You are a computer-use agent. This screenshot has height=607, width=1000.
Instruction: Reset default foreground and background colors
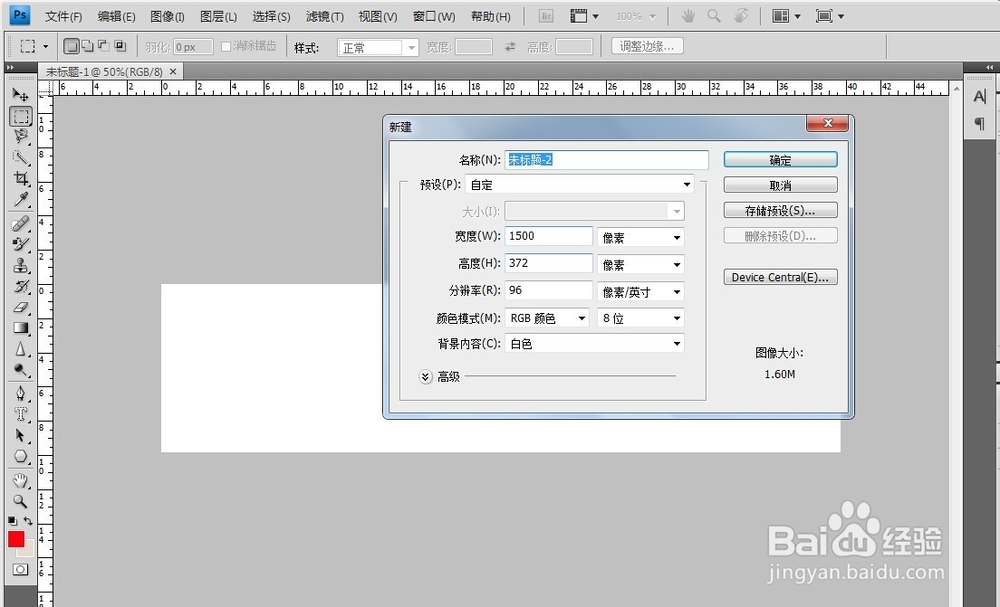pos(12,521)
